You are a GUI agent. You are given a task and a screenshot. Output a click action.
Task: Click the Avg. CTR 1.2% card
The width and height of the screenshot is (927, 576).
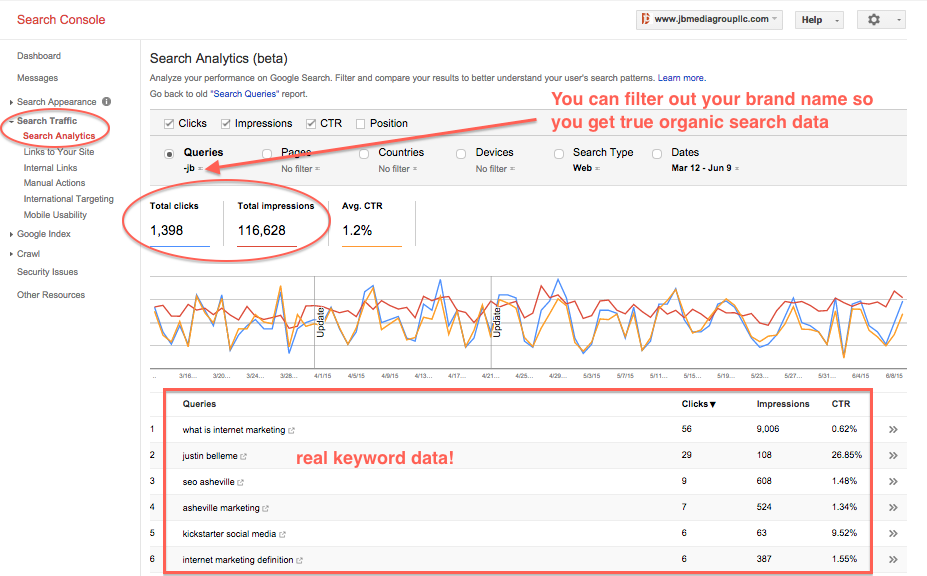pyautogui.click(x=372, y=224)
